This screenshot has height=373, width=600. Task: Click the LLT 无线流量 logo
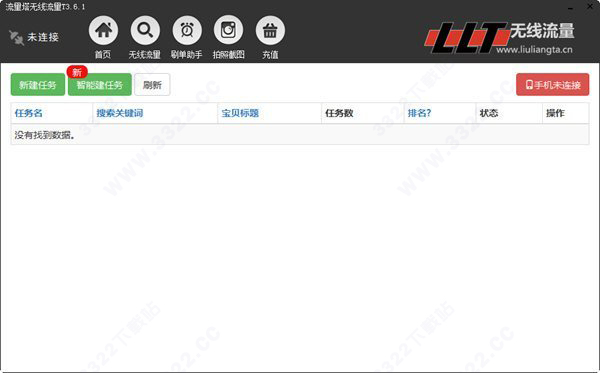(499, 37)
